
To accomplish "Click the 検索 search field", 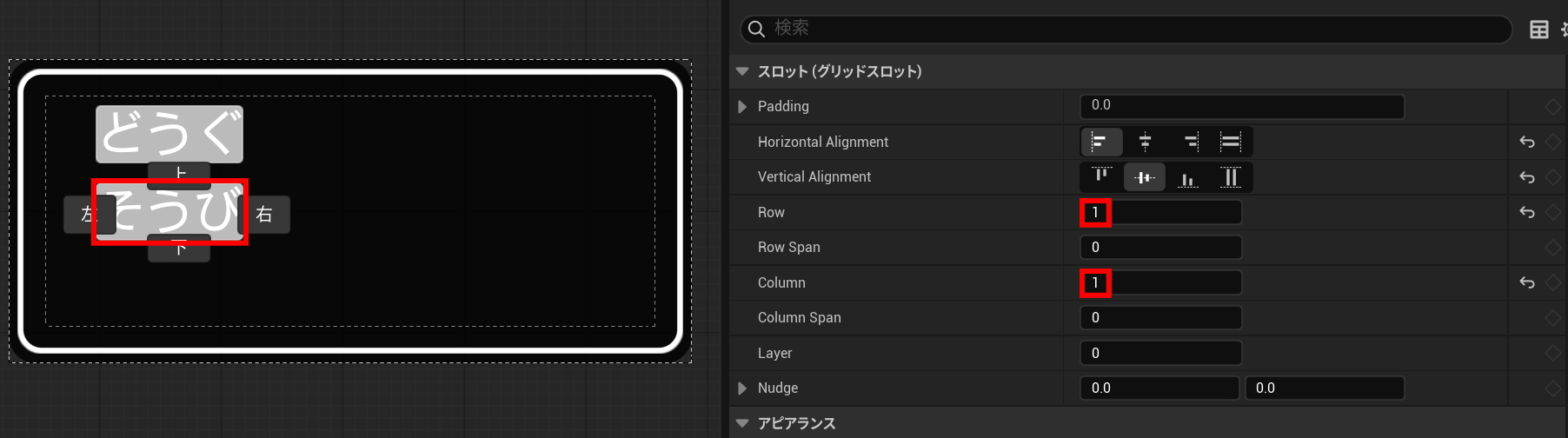I will (x=1130, y=29).
